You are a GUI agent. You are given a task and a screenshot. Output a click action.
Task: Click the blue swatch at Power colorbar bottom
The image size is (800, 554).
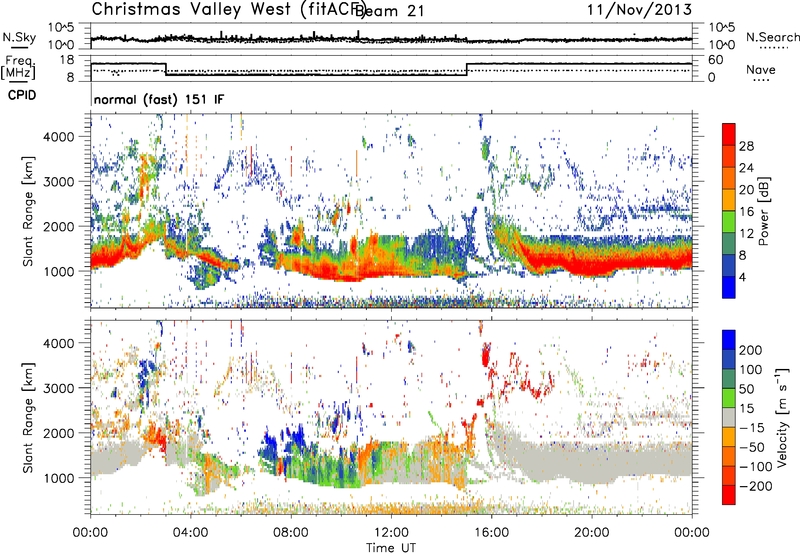[729, 287]
